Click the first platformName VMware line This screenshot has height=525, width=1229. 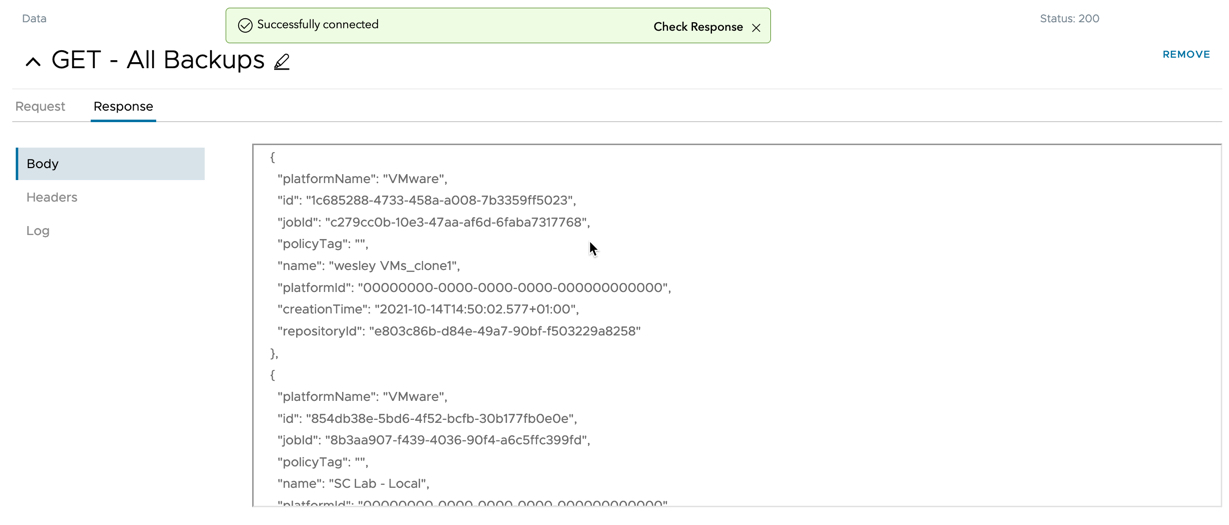coord(362,179)
